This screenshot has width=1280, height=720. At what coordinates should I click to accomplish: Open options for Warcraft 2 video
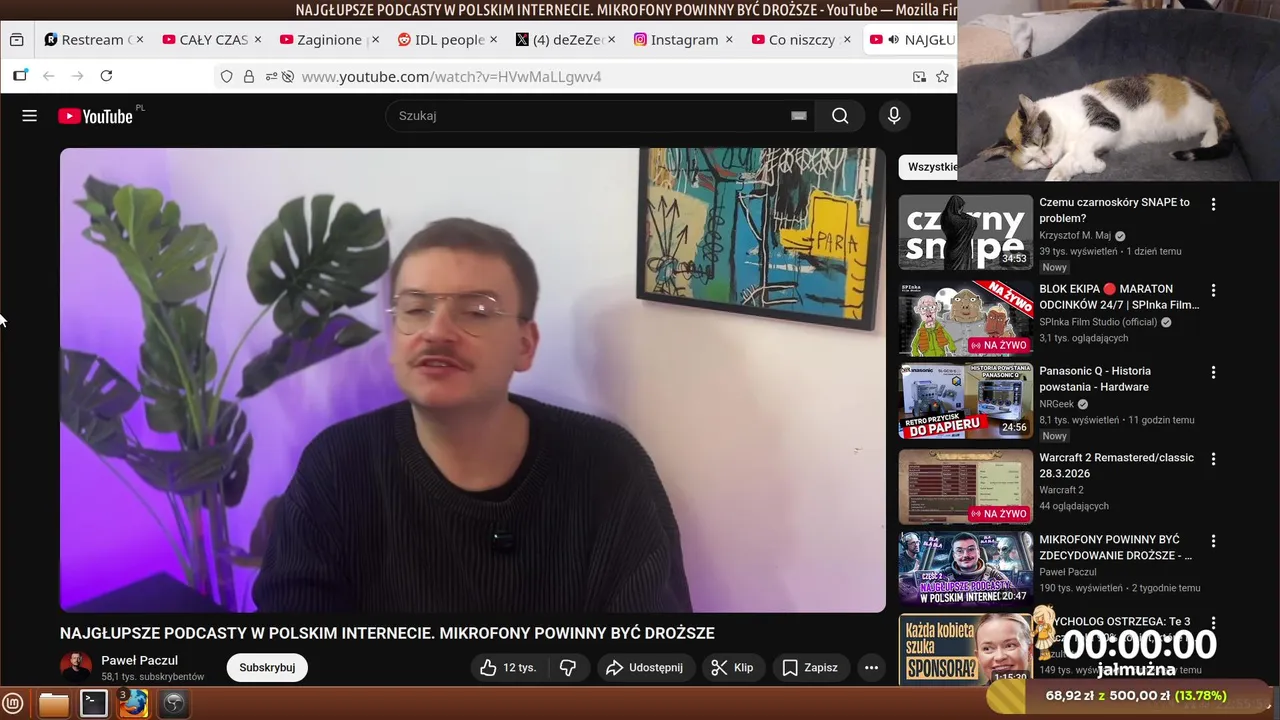1213,459
